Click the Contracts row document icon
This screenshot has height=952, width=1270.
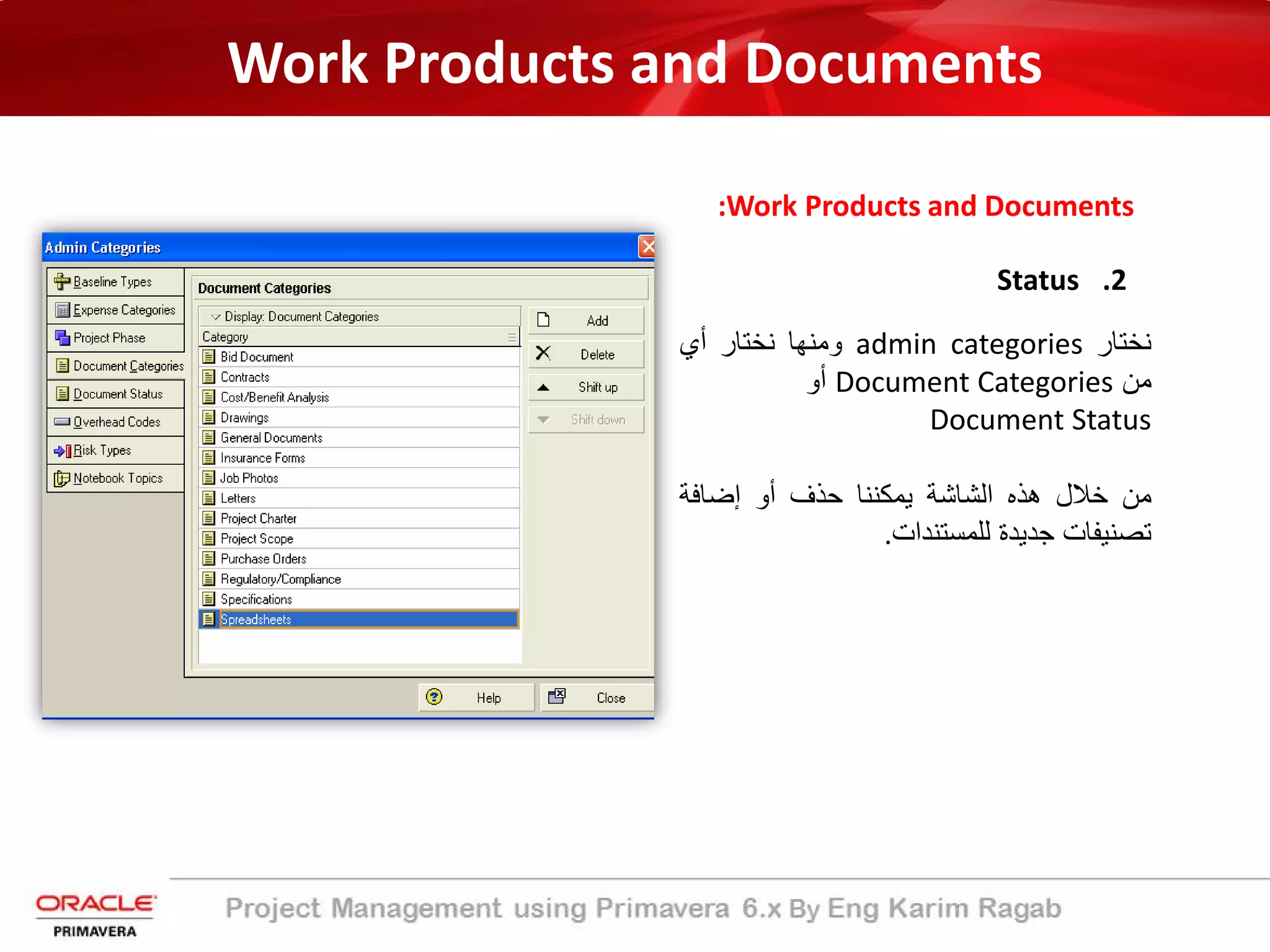[x=209, y=377]
